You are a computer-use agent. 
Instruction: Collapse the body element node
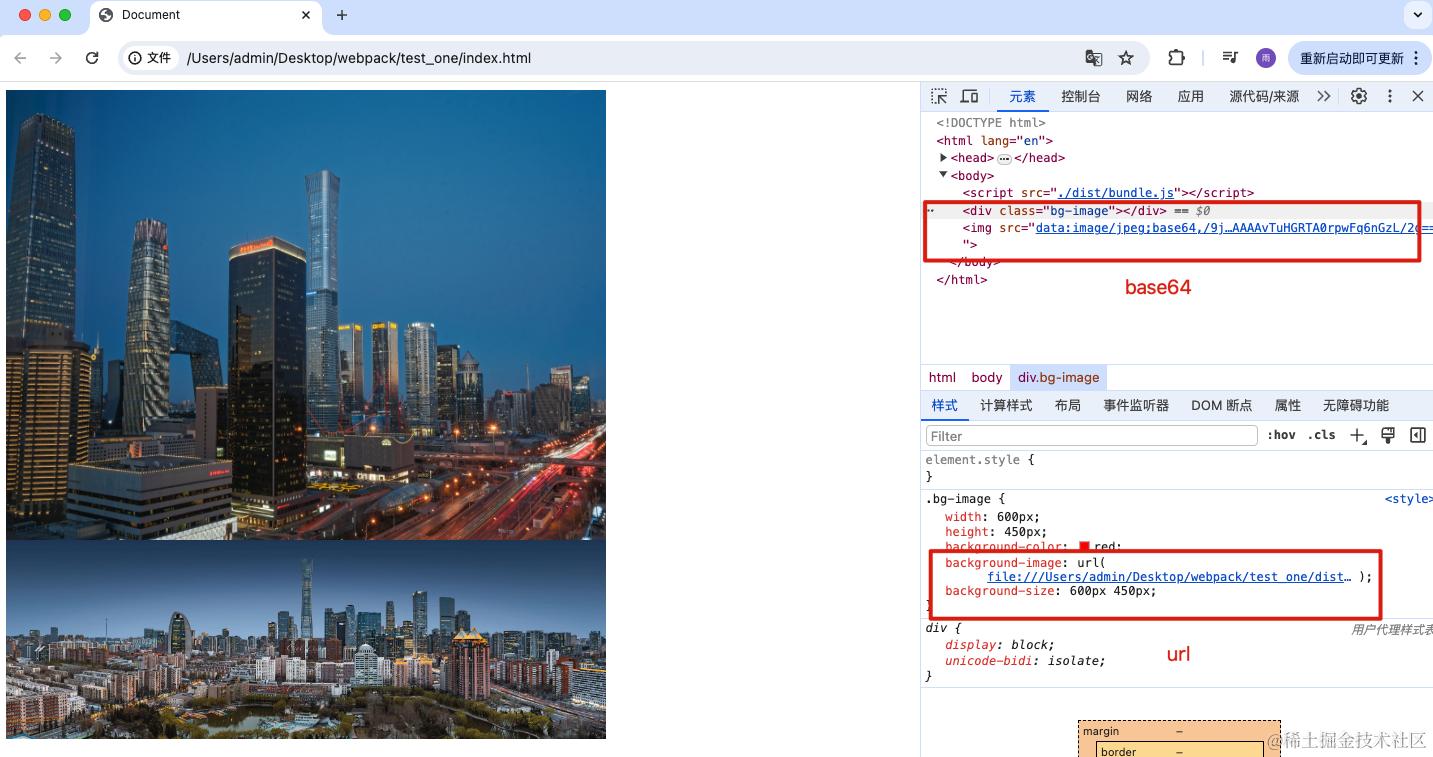[x=943, y=175]
